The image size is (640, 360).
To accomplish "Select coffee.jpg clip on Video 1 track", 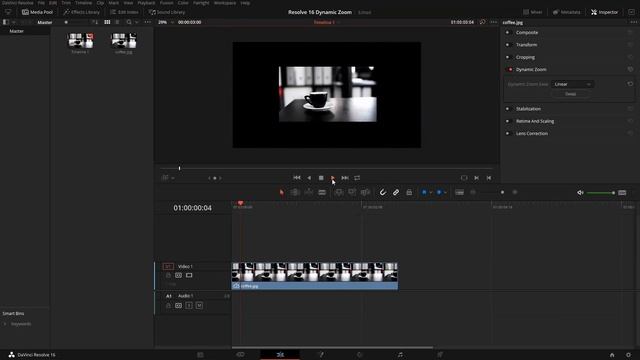I will click(315, 276).
